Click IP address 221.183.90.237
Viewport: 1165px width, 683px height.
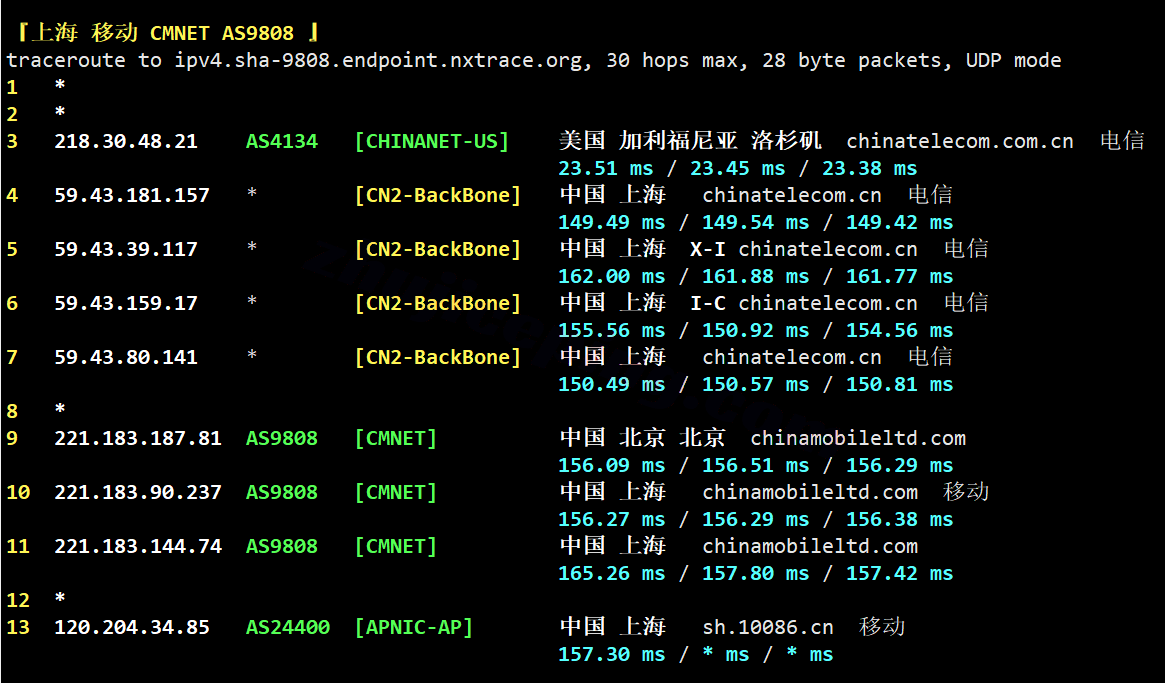point(137,492)
